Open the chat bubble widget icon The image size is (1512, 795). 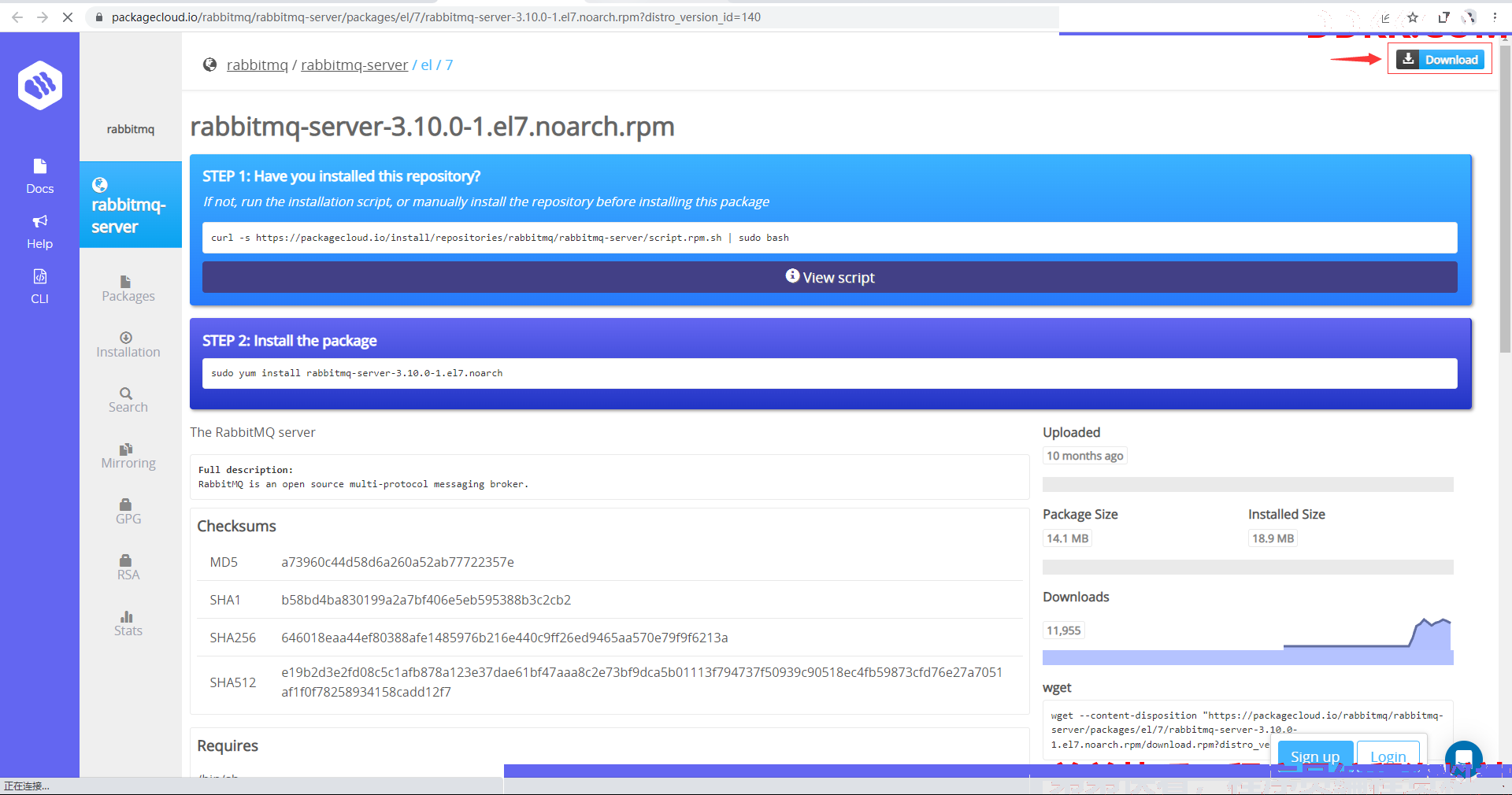[1464, 760]
